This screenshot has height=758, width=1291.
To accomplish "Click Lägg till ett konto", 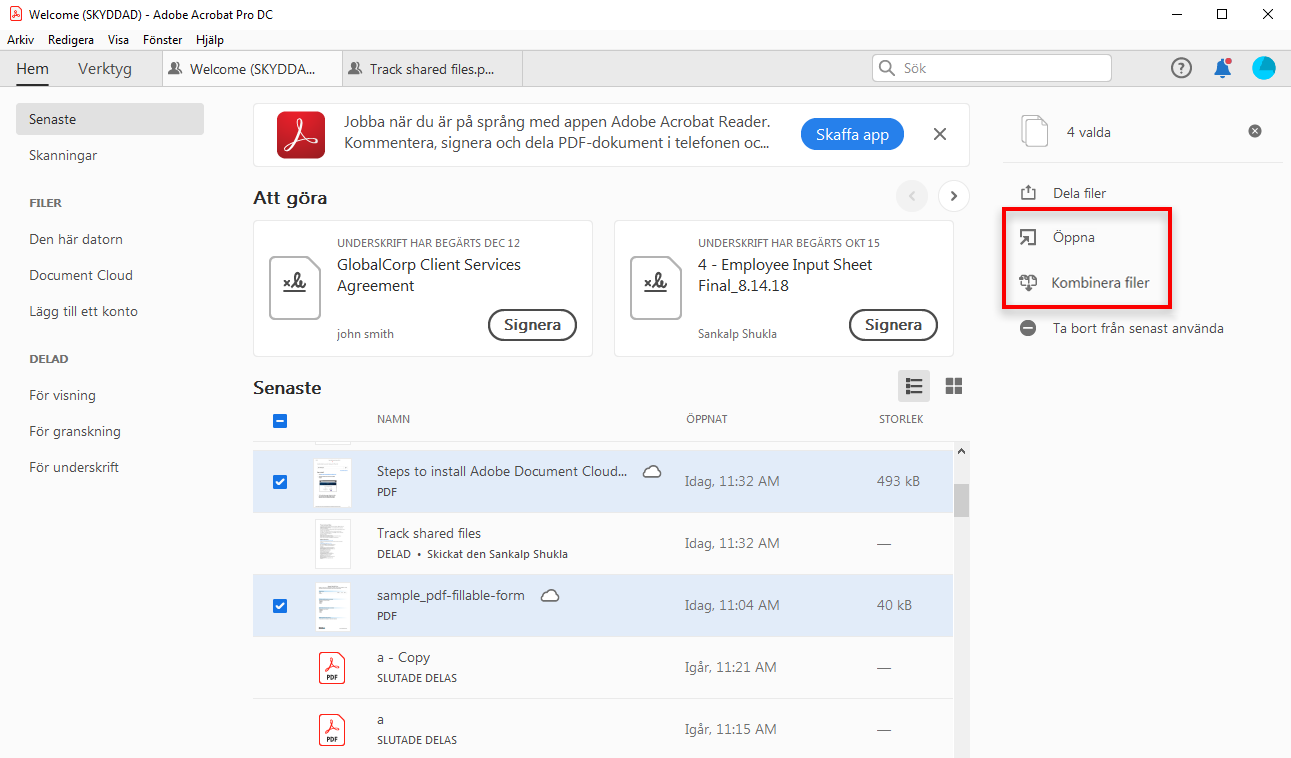I will (84, 311).
